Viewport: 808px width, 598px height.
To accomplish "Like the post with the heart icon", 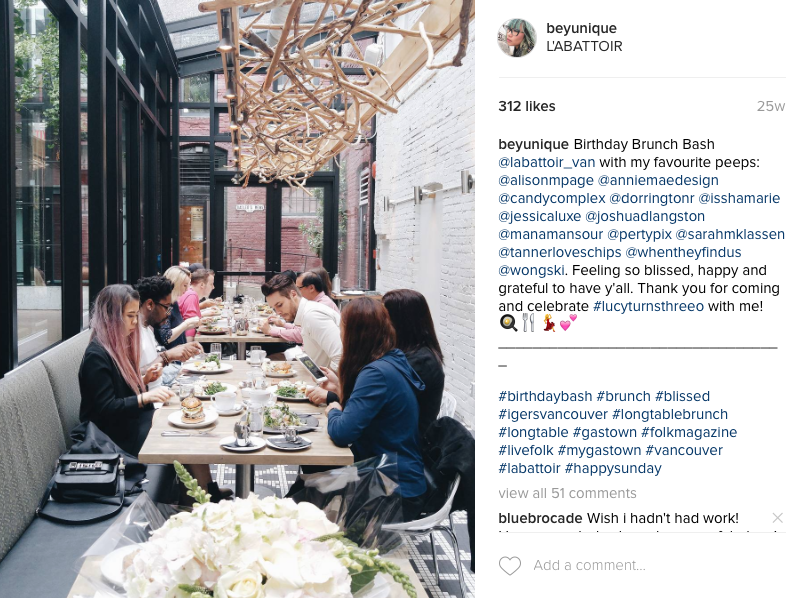I will 510,566.
